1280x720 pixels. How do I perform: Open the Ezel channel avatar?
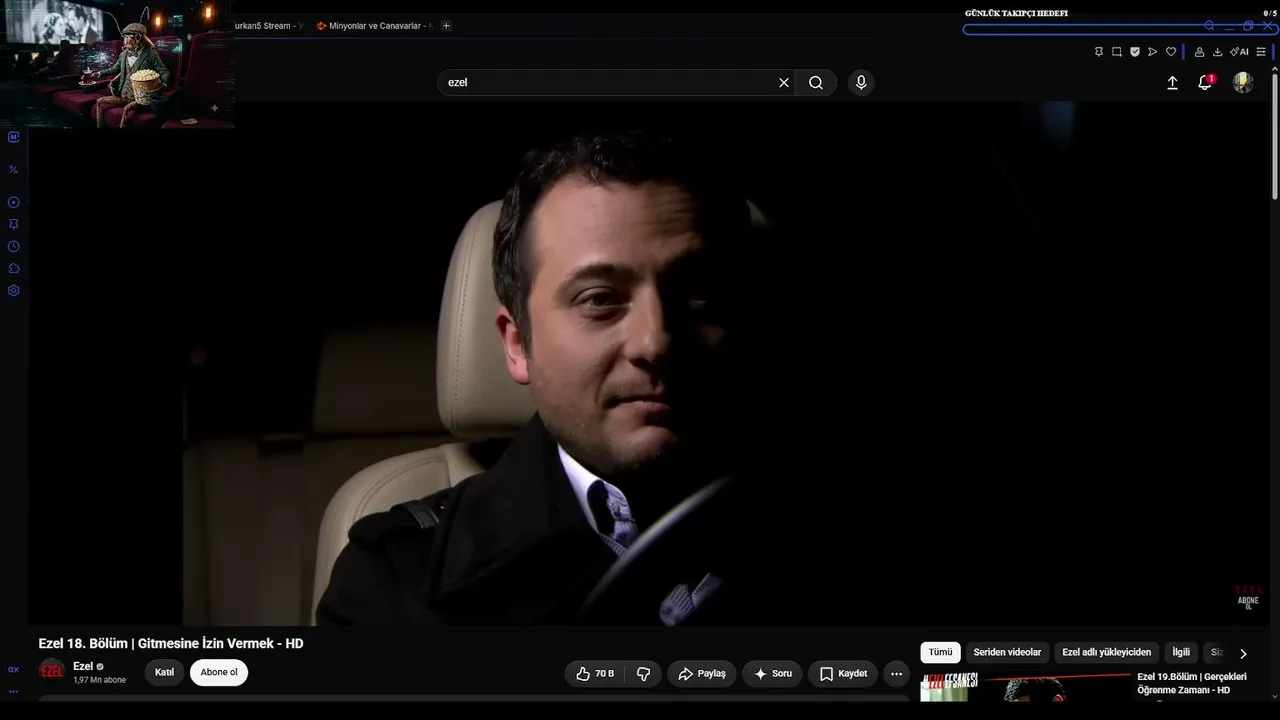[x=51, y=671]
